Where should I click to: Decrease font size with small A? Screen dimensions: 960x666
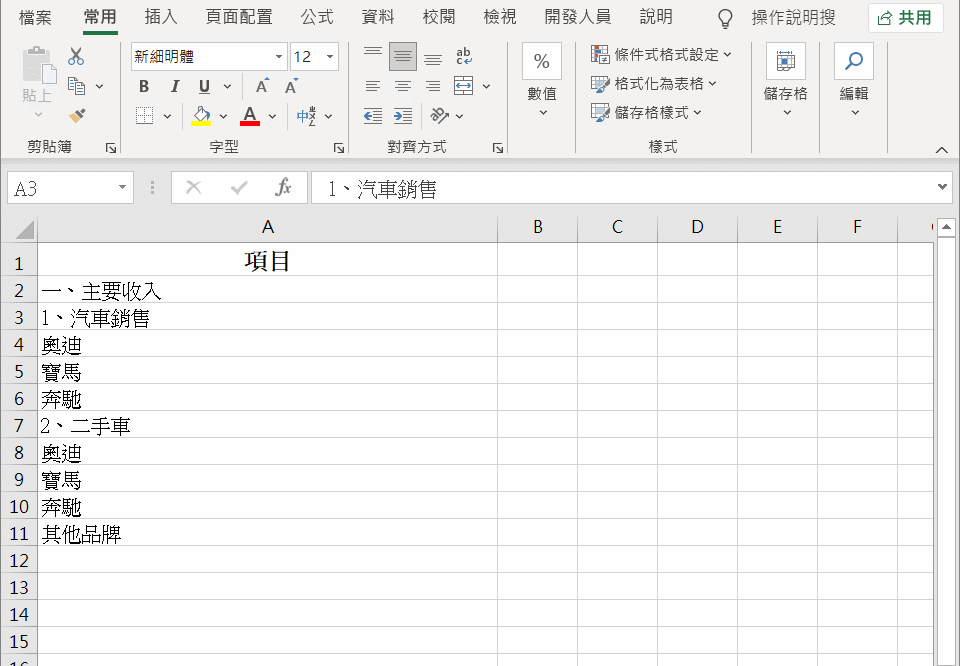coord(291,86)
